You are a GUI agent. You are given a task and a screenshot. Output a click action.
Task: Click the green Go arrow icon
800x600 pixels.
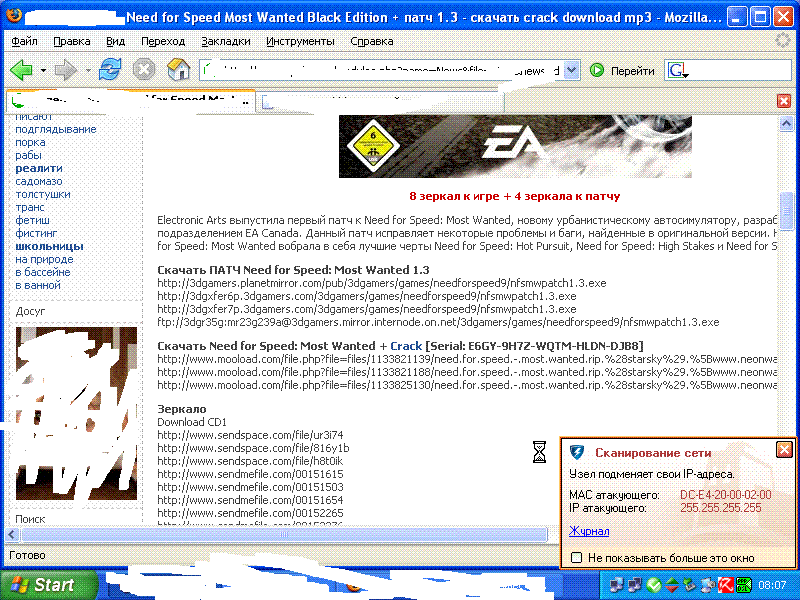[x=596, y=70]
